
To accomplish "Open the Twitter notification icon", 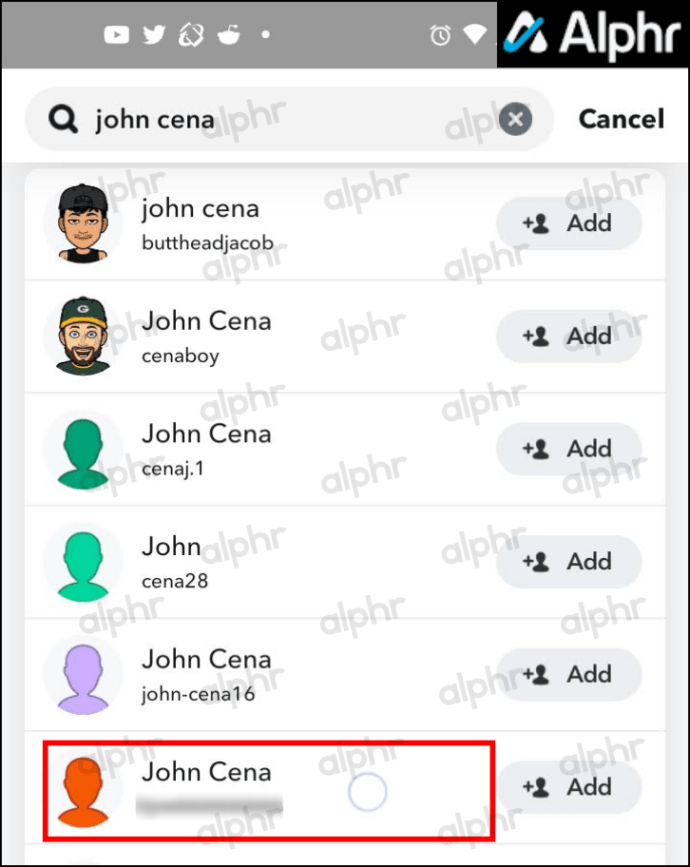I will pyautogui.click(x=154, y=35).
